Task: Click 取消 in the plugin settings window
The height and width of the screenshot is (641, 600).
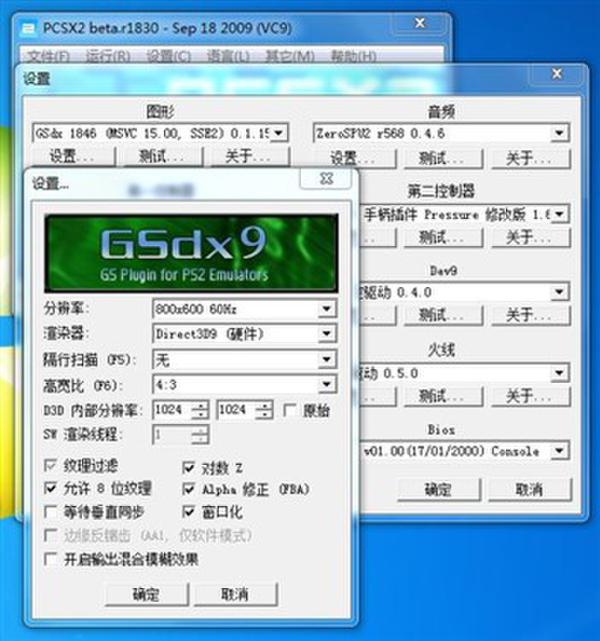Action: click(x=530, y=489)
